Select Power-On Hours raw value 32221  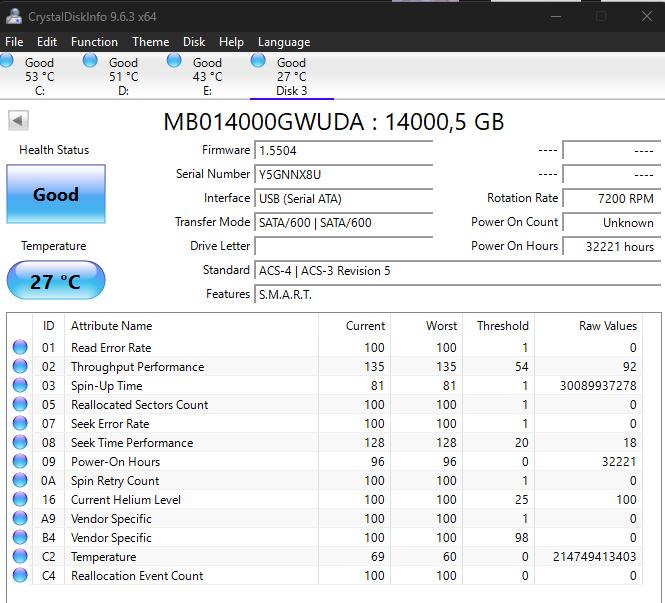click(619, 462)
